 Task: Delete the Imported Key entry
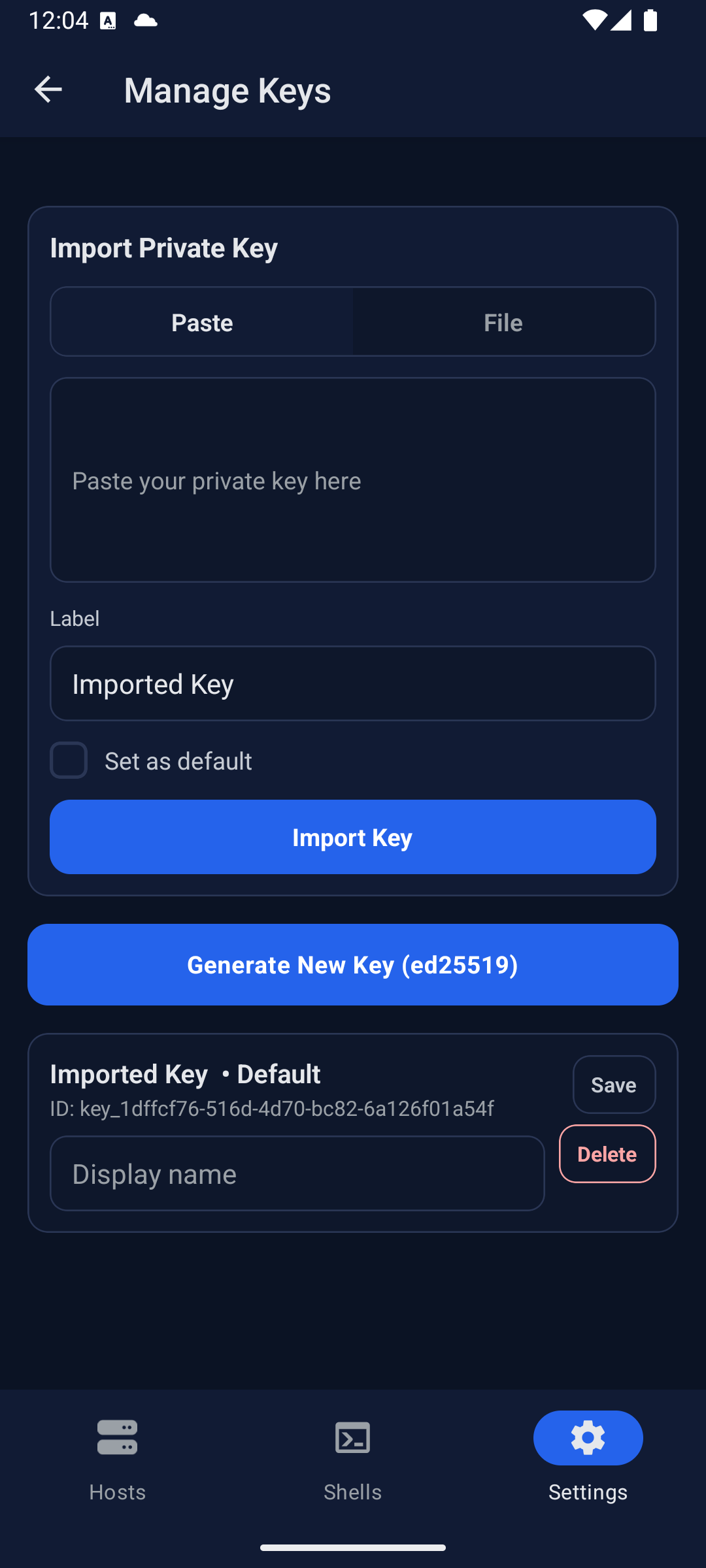[x=607, y=1154]
